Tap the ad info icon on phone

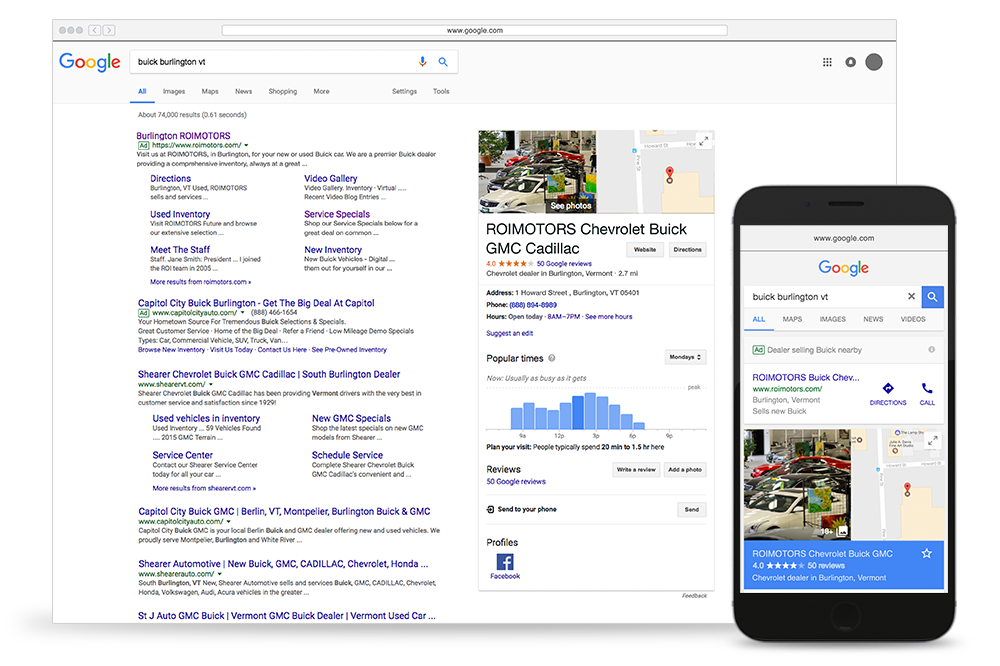click(932, 350)
